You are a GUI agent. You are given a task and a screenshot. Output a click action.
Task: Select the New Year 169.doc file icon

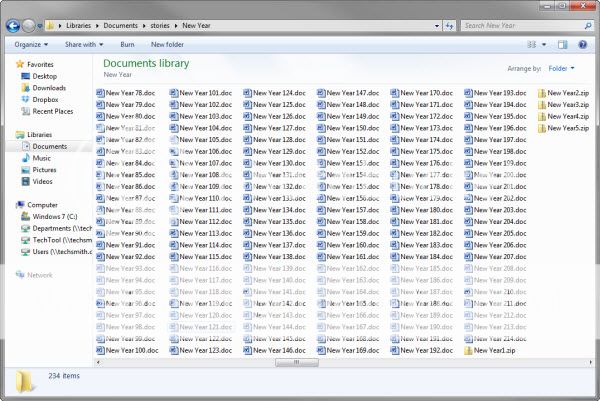pos(321,350)
